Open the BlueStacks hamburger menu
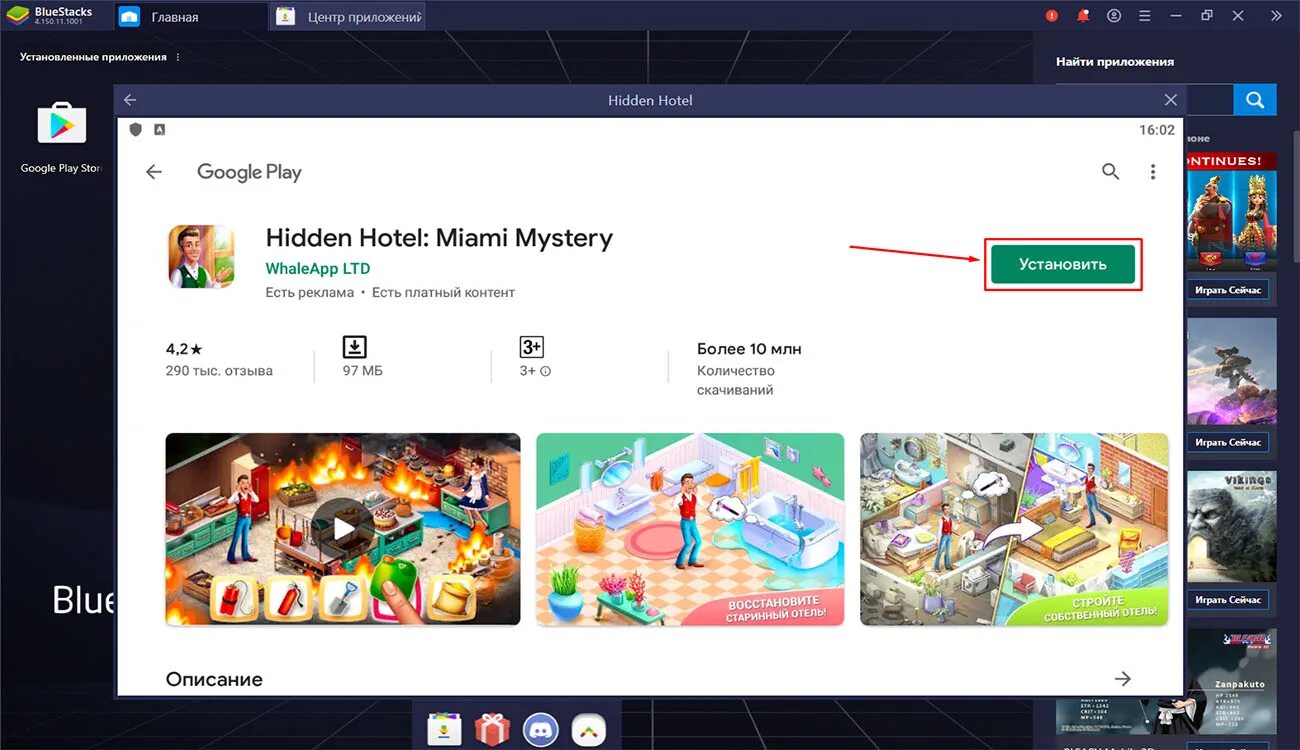 pyautogui.click(x=1145, y=16)
